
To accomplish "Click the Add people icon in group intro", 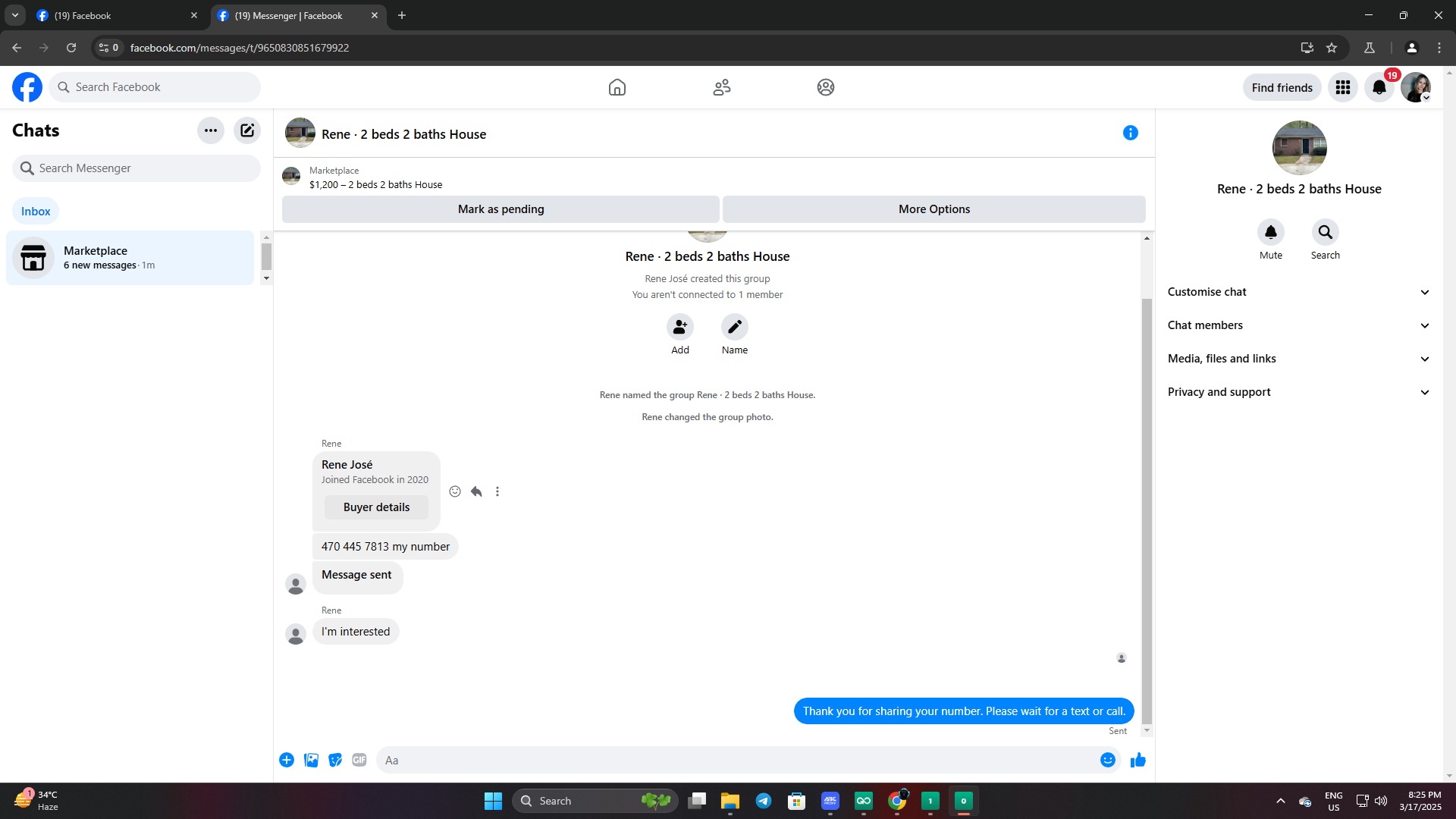I will [680, 327].
